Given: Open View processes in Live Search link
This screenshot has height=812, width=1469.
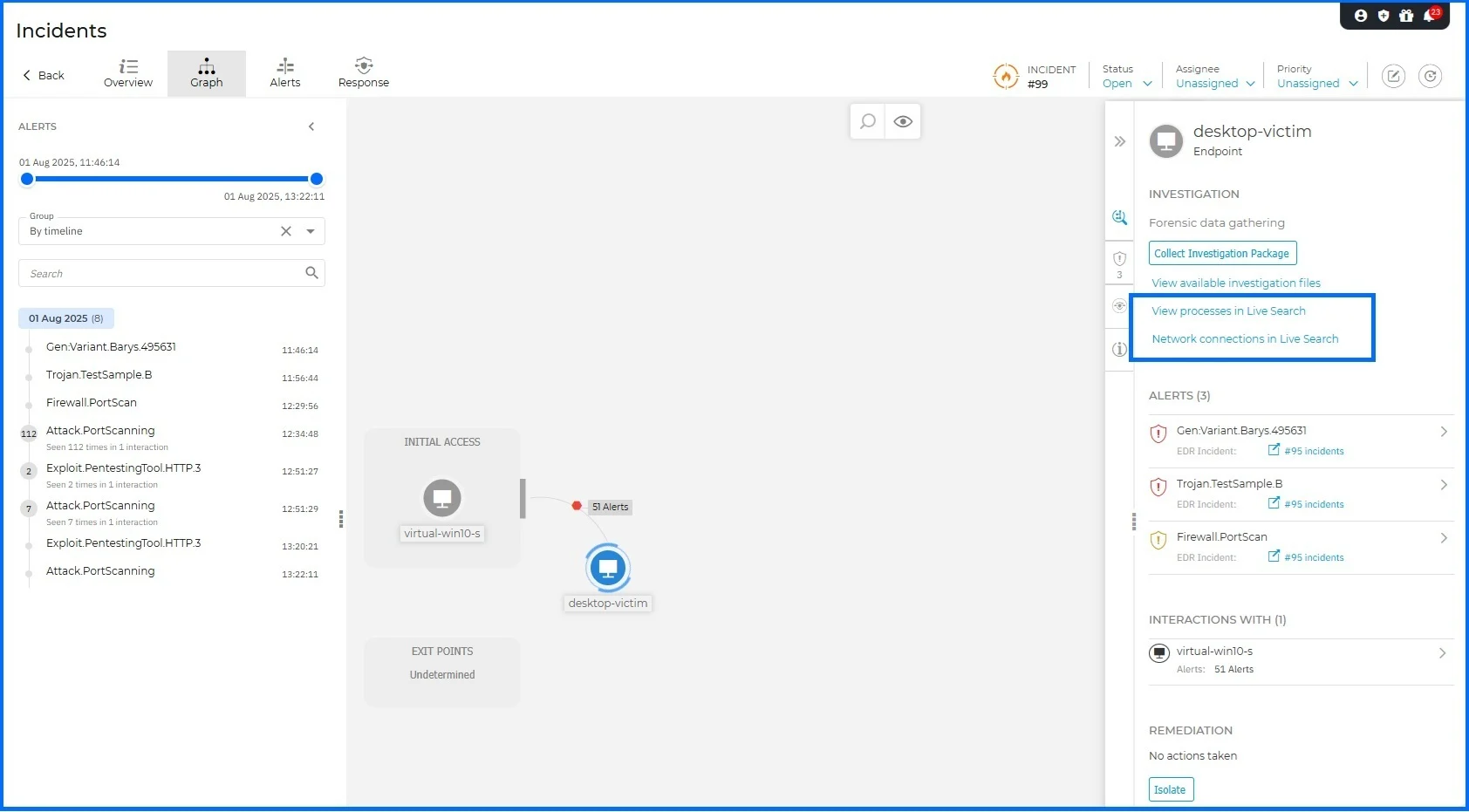Looking at the screenshot, I should tap(1228, 311).
